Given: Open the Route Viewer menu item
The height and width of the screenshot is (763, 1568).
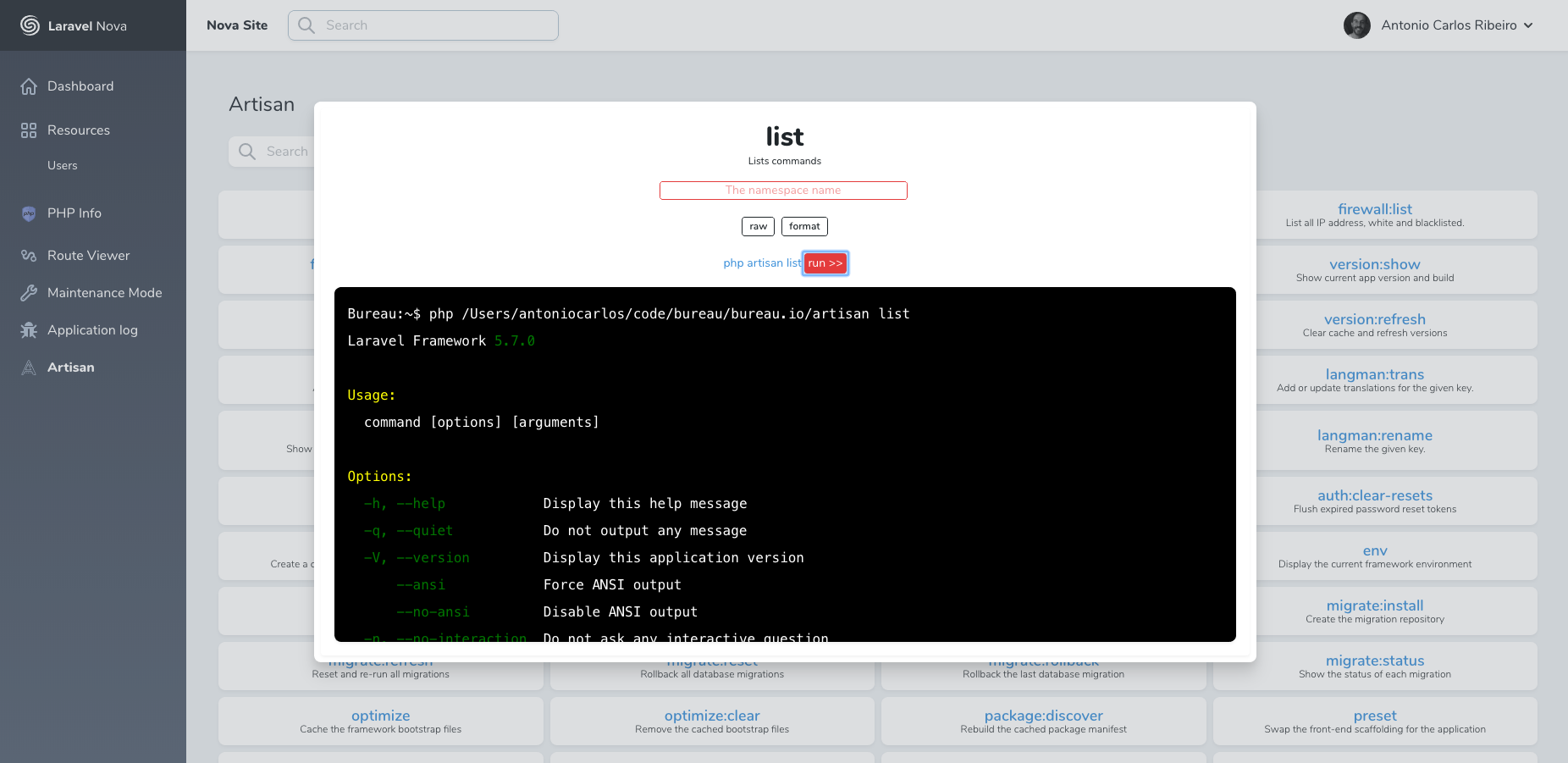Looking at the screenshot, I should pyautogui.click(x=89, y=256).
